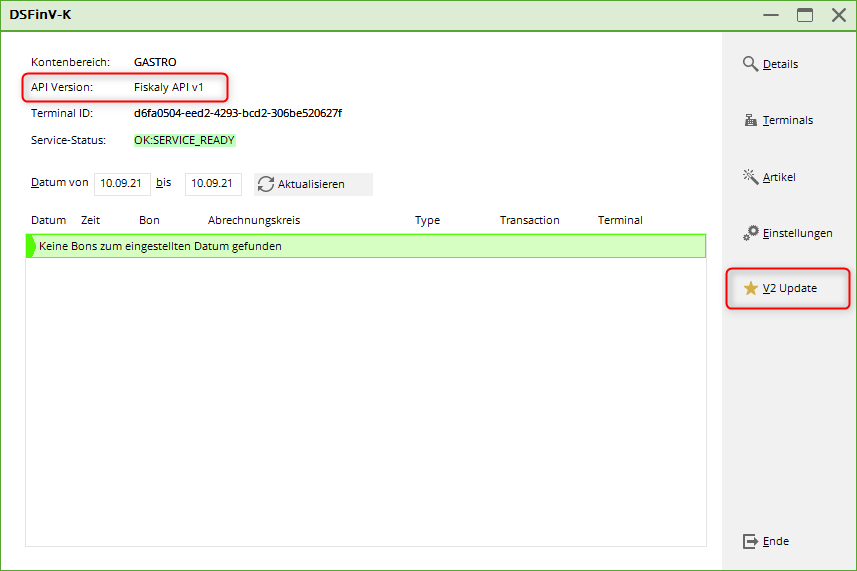Click the refresh arrows icon on Aktualisieren
Screen dimensions: 857x571
266,184
